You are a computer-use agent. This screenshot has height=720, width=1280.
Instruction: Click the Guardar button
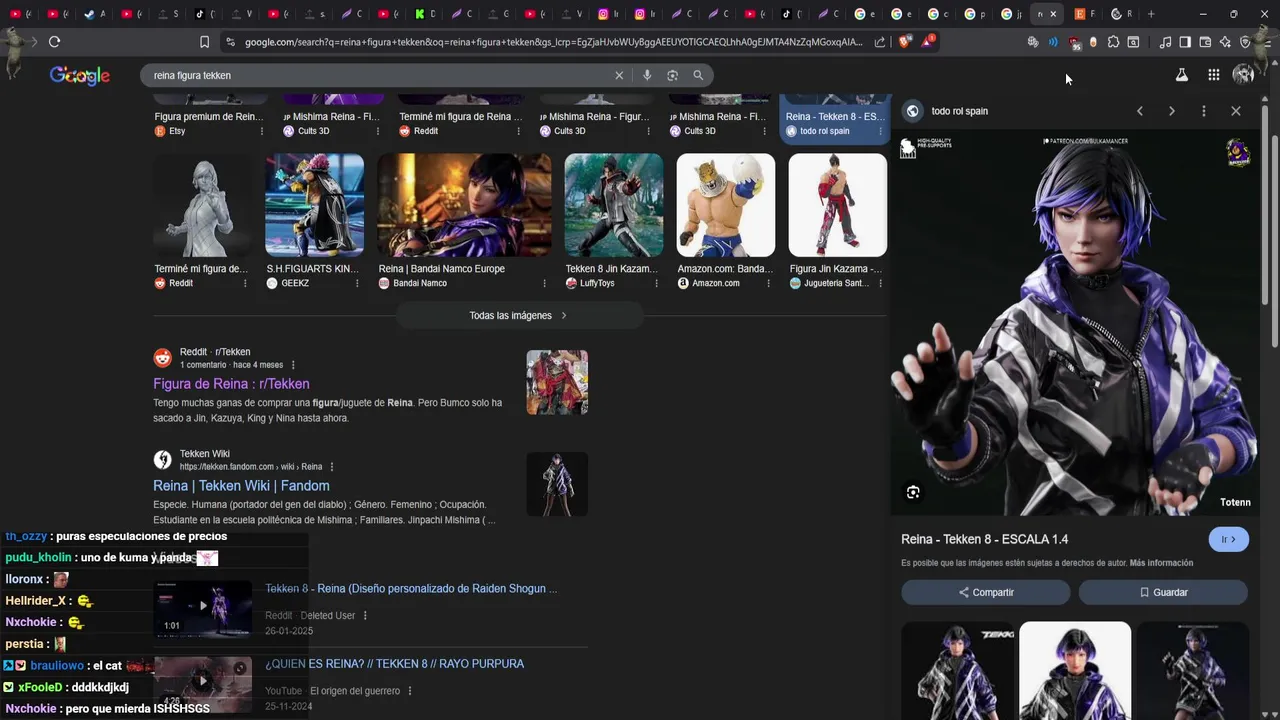(x=1163, y=592)
